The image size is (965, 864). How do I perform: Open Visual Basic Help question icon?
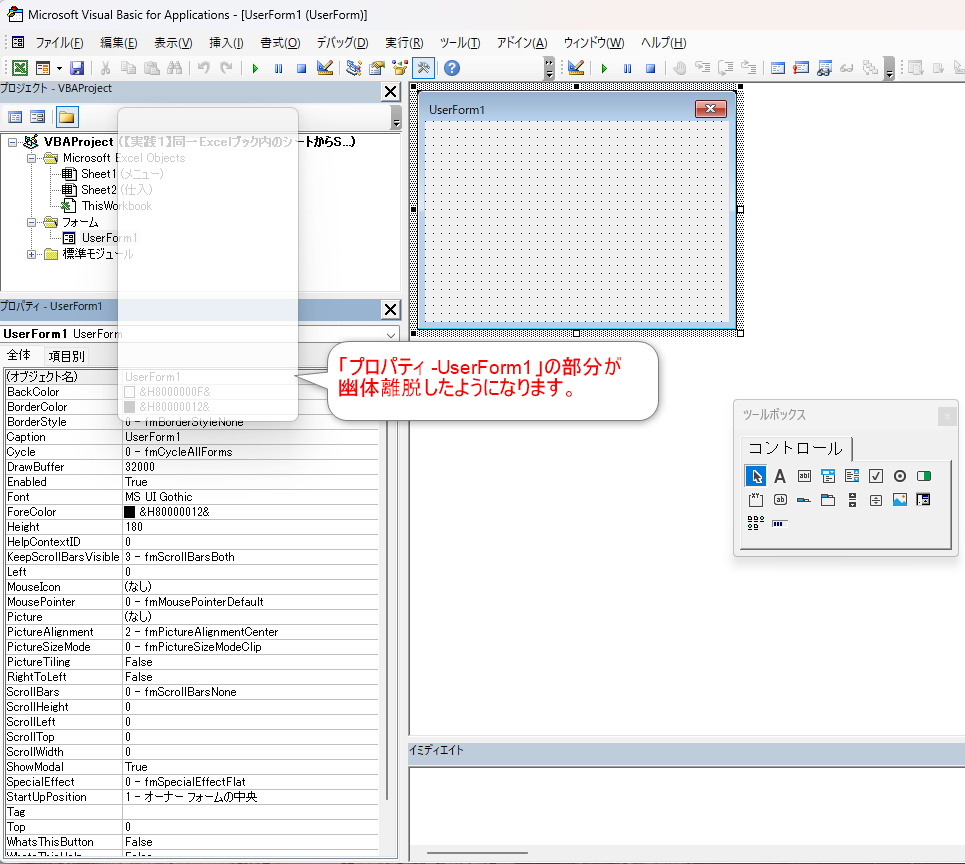(452, 68)
